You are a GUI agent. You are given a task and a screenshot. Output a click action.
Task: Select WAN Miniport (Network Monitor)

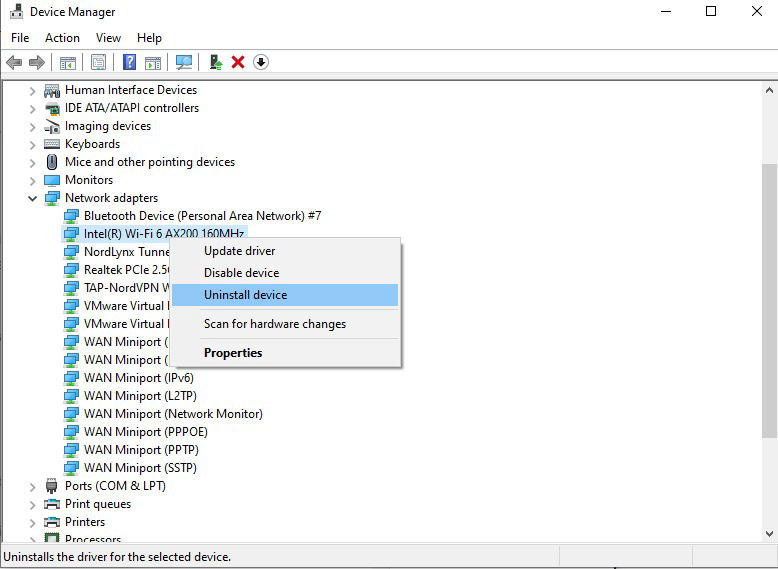tap(173, 414)
